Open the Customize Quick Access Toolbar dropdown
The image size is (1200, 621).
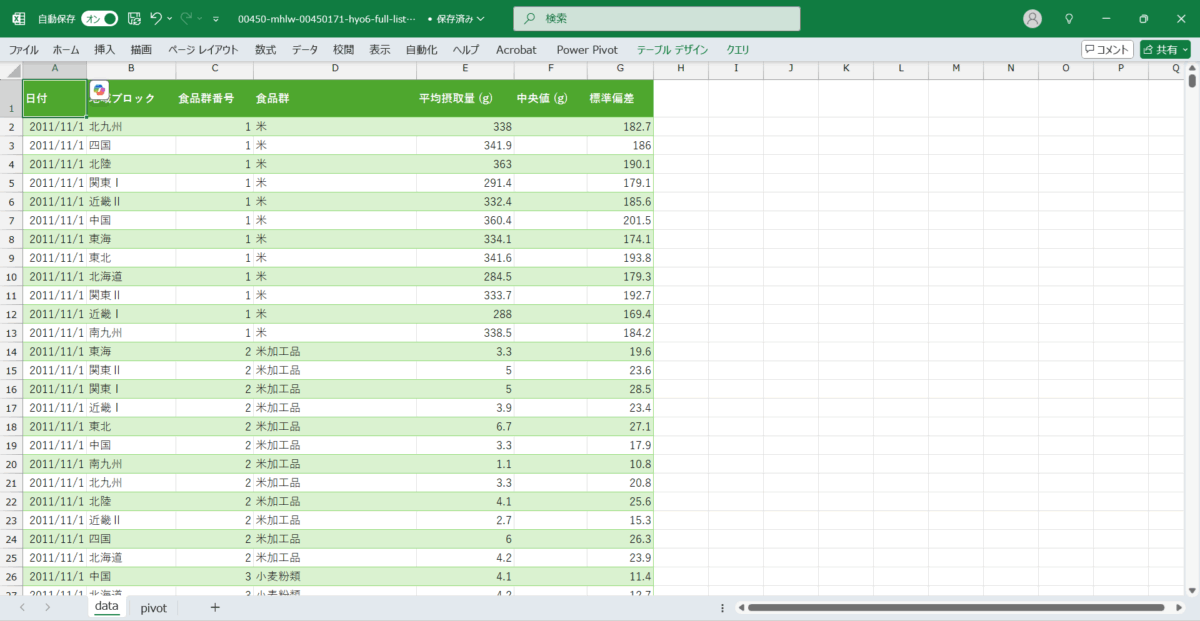216,19
